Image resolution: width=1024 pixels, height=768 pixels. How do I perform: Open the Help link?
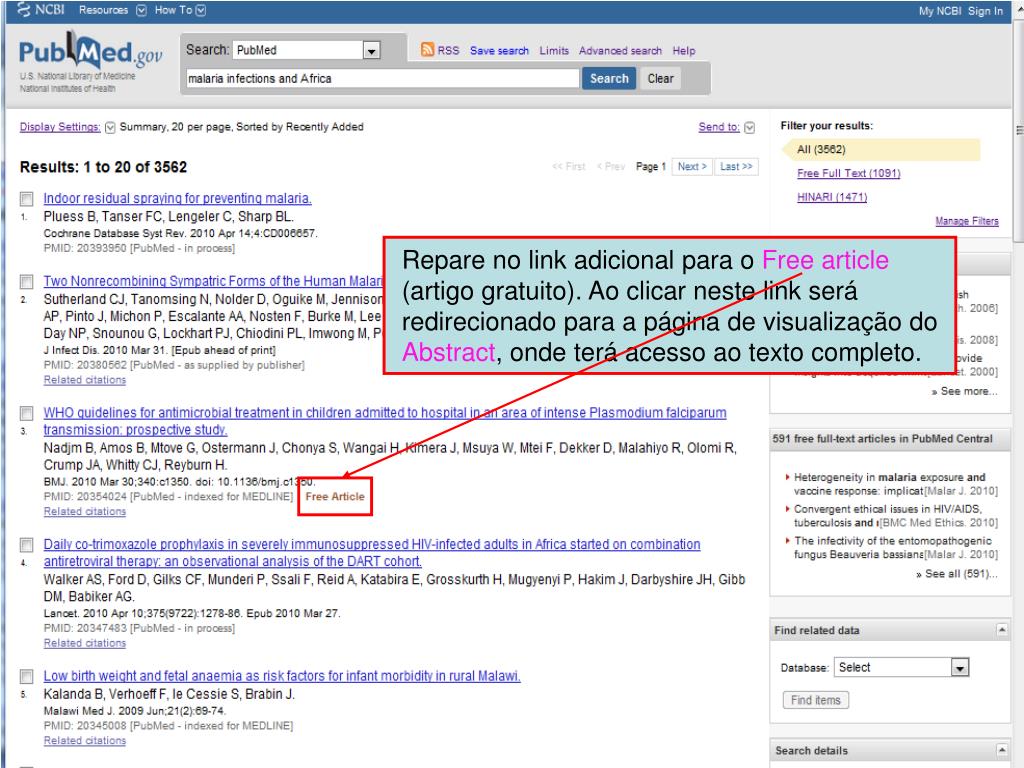[684, 50]
